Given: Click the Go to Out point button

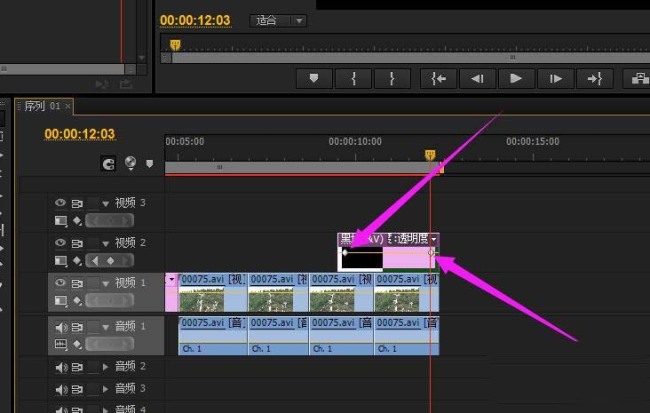Looking at the screenshot, I should [x=594, y=78].
